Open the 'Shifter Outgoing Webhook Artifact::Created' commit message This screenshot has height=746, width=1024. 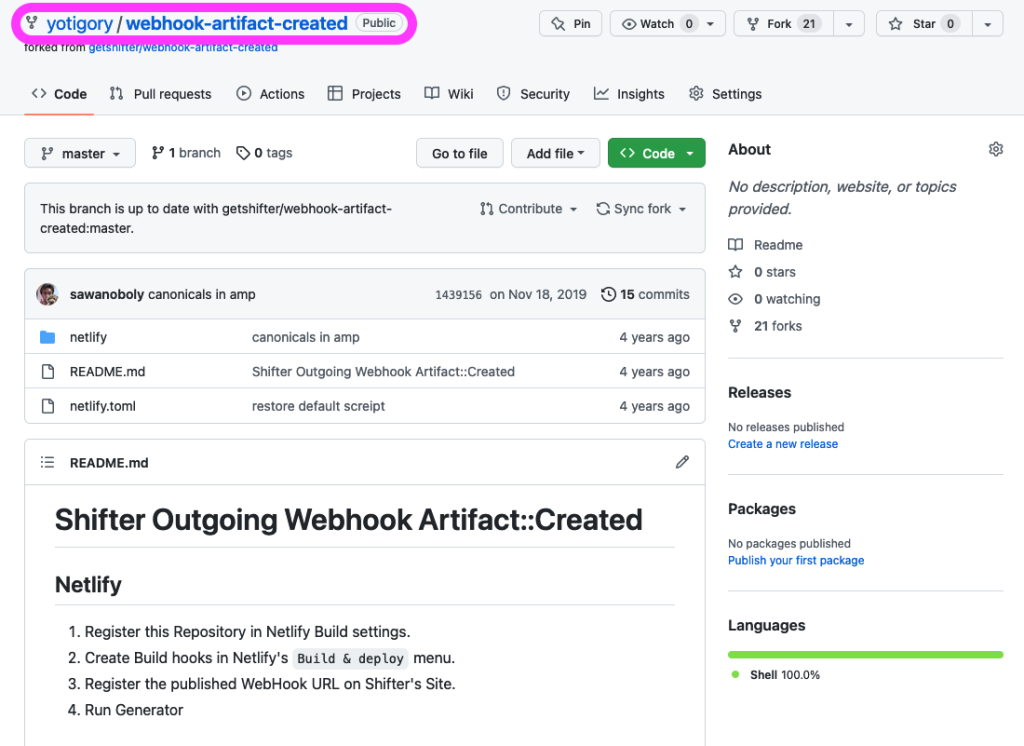(383, 372)
